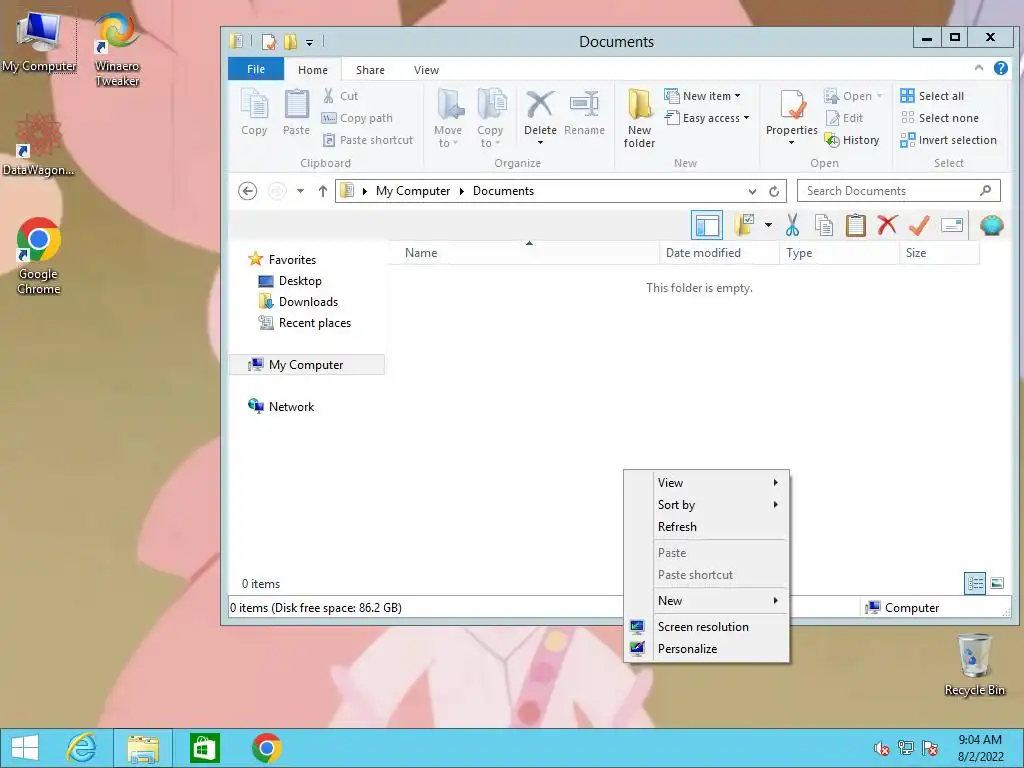1024x768 pixels.
Task: Create a New folder from the ribbon
Action: tap(639, 118)
